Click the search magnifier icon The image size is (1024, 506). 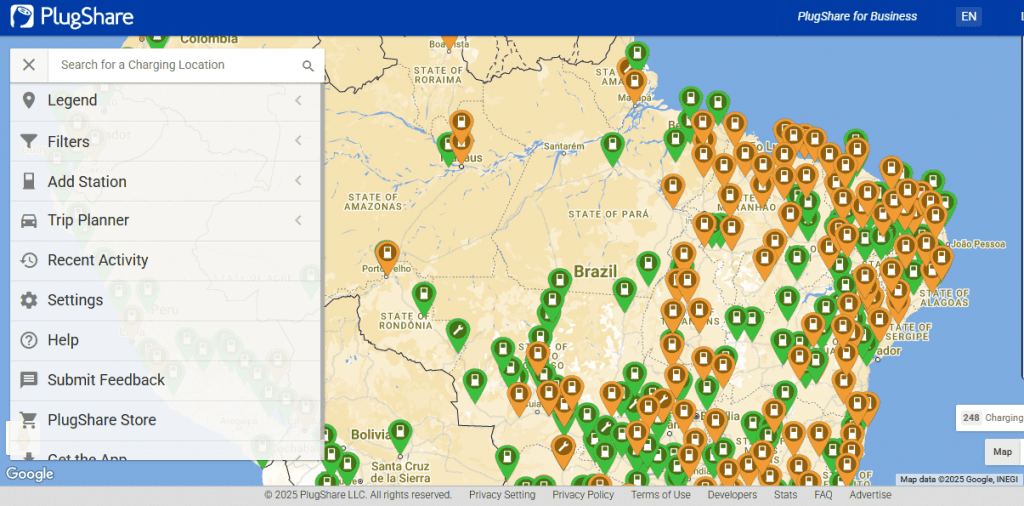pos(308,66)
